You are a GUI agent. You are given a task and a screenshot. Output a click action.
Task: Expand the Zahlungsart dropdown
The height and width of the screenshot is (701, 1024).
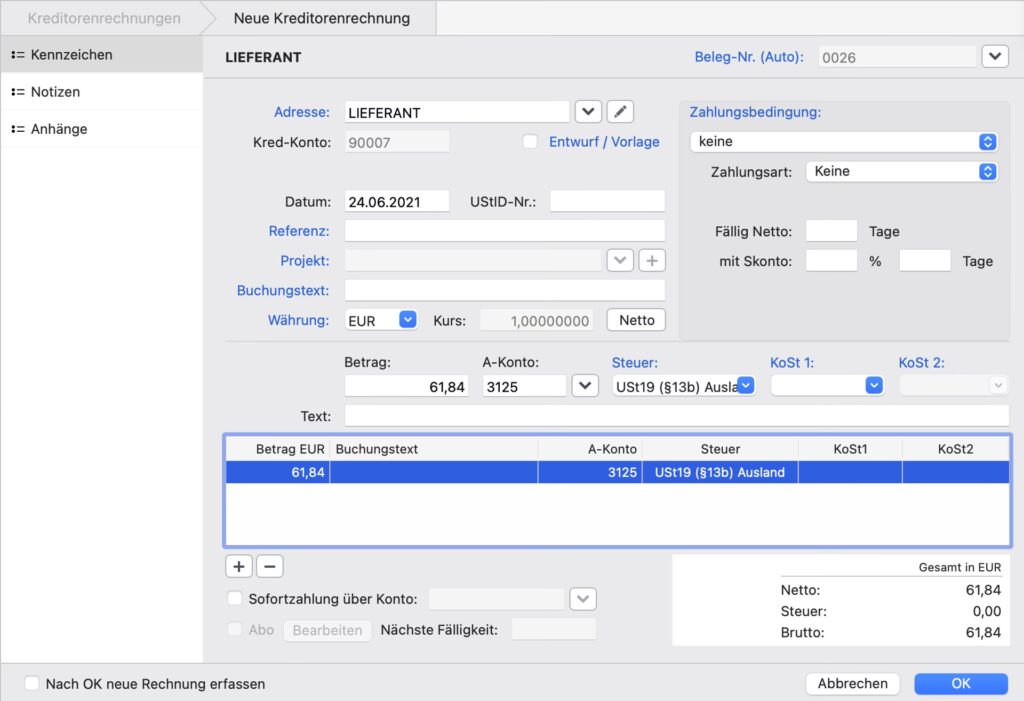click(901, 172)
